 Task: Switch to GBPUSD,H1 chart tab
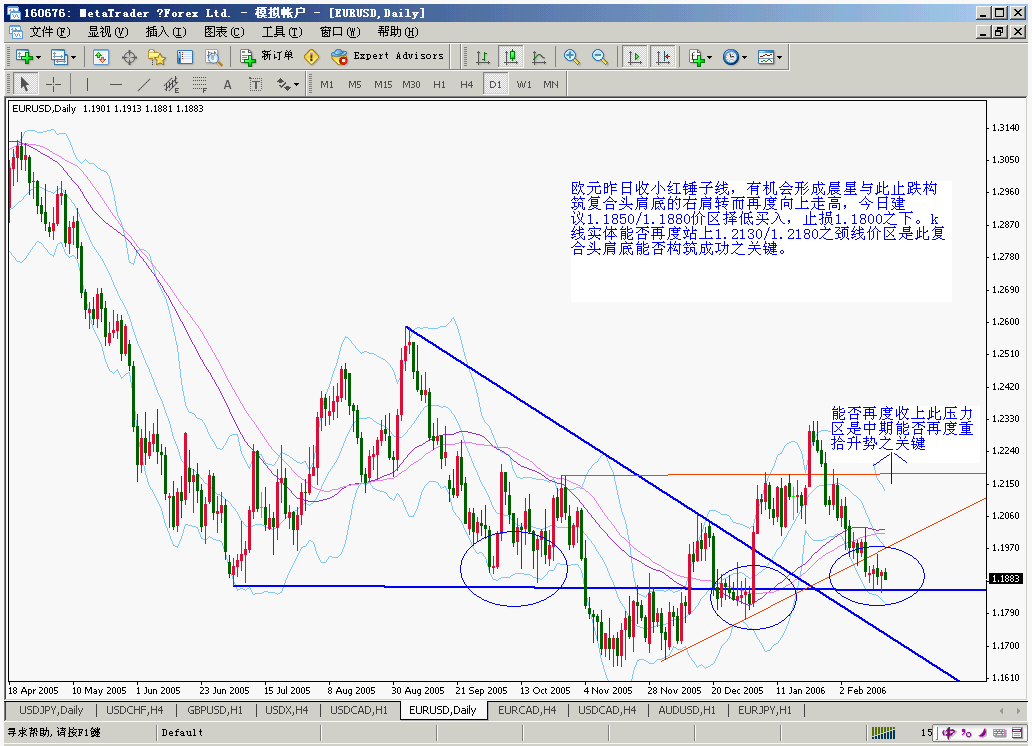215,710
